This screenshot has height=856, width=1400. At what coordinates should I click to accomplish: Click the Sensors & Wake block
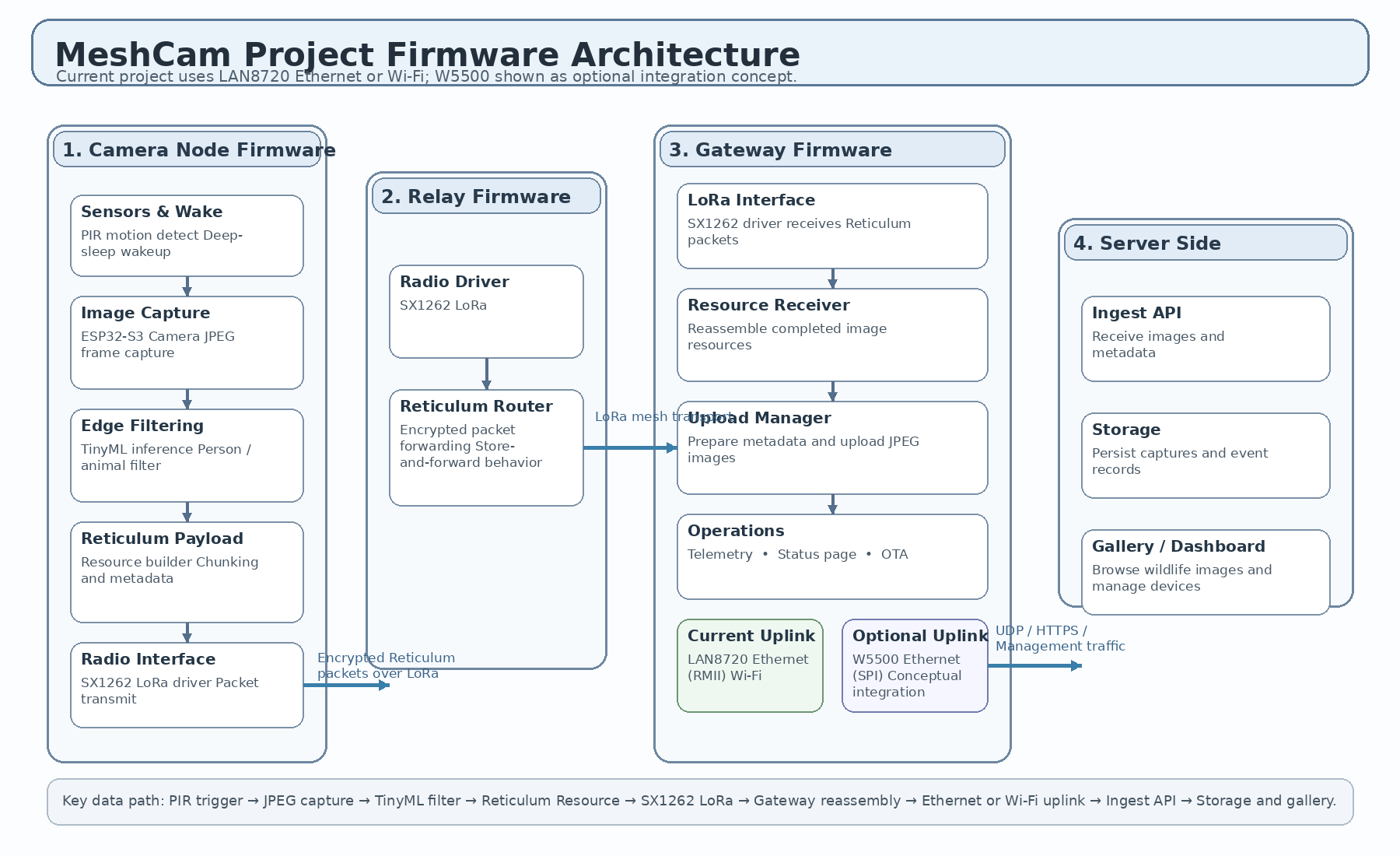coord(187,236)
